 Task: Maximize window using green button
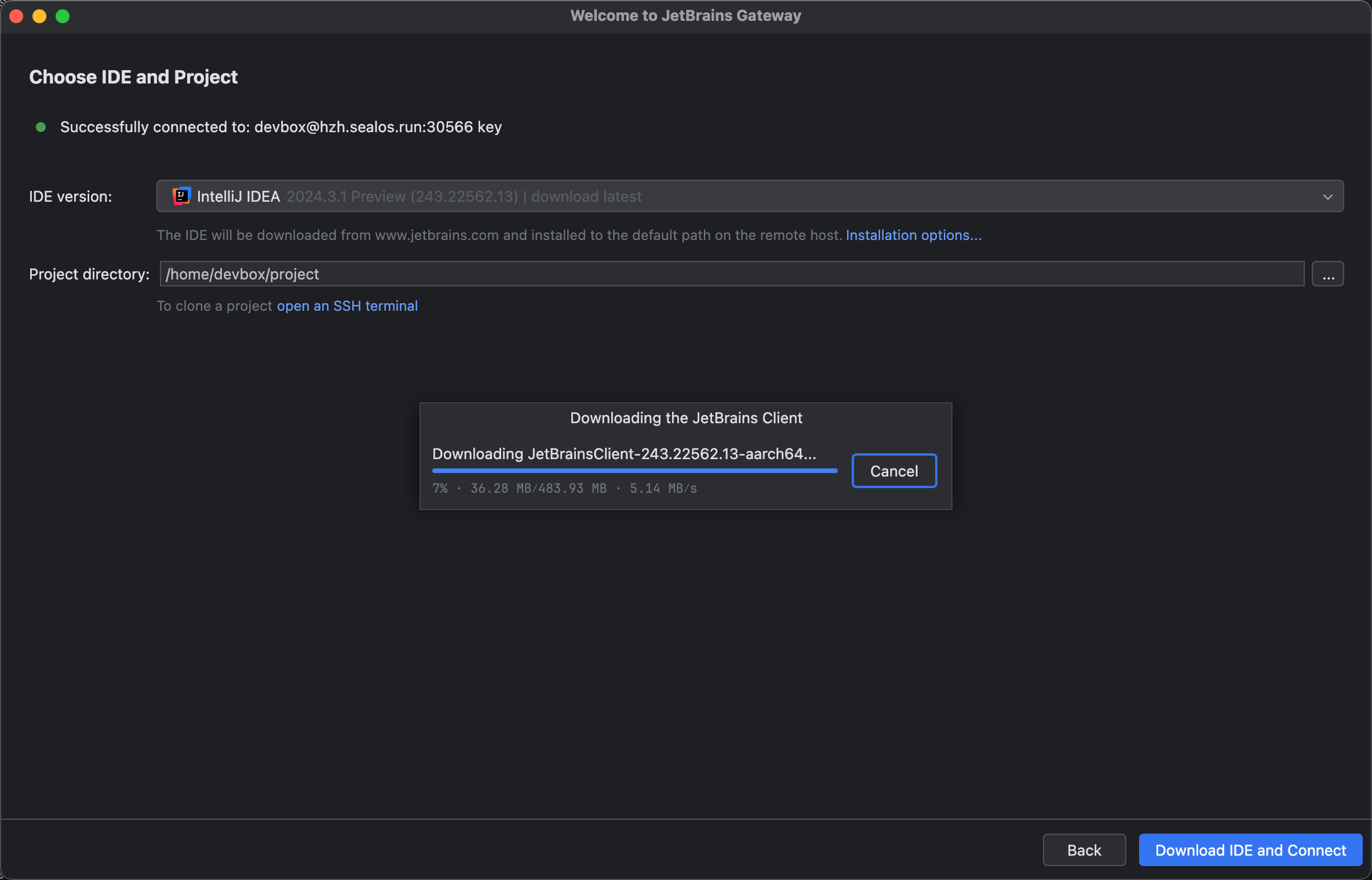click(x=63, y=16)
